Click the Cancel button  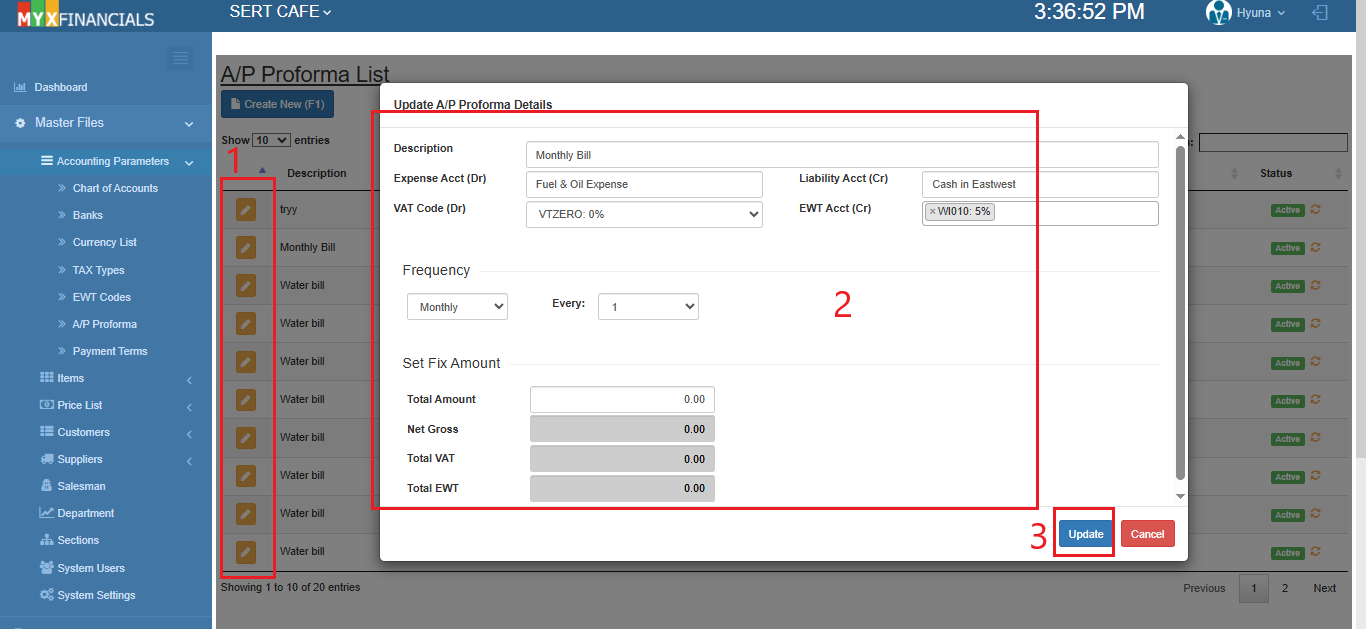tap(1147, 534)
